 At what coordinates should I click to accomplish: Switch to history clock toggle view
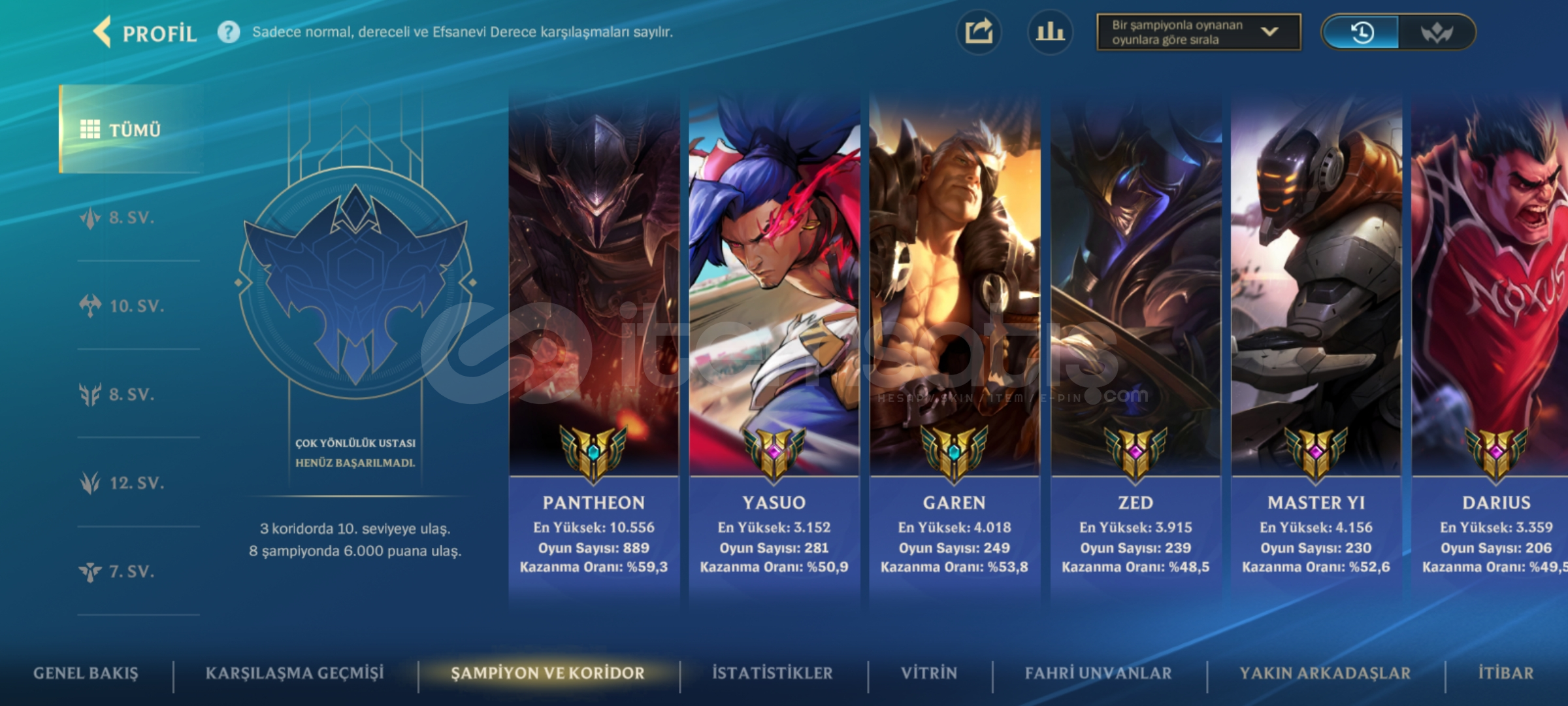click(1361, 32)
